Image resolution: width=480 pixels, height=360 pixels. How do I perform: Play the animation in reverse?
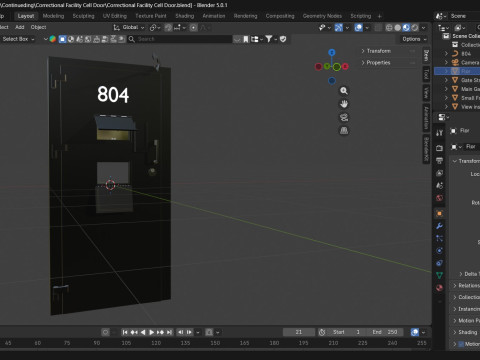pos(143,332)
